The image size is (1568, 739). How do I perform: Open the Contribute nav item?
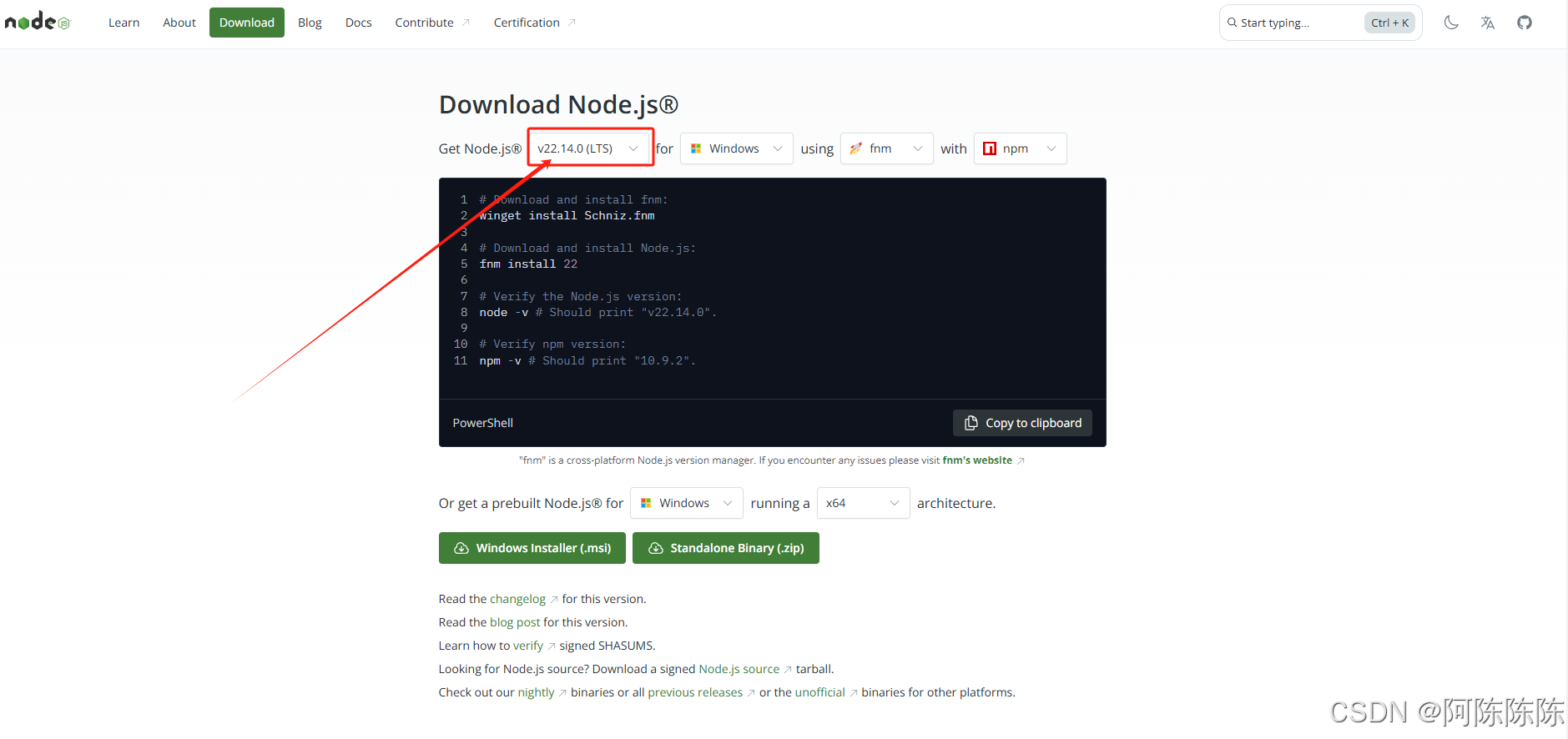(x=432, y=23)
